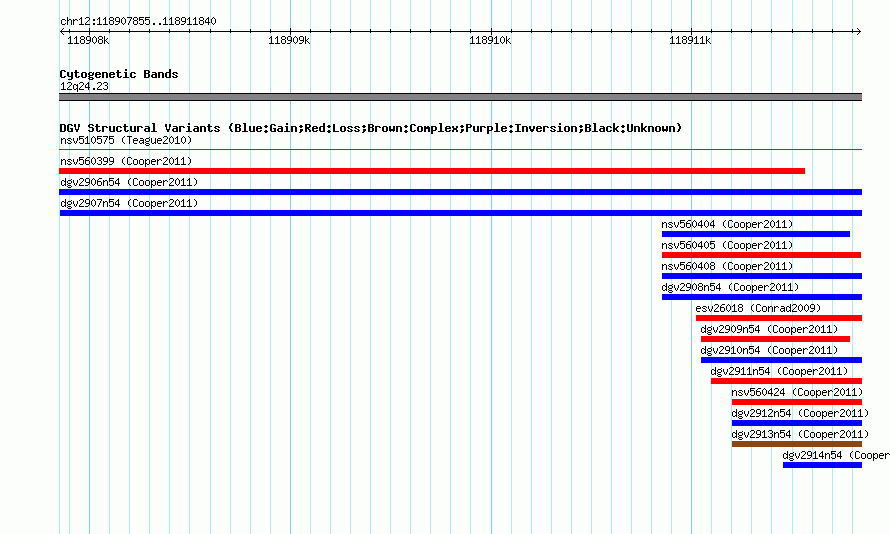Open dgv2908n54 (Cooper2011) label
Viewport: 890px width, 534px height.
click(730, 287)
